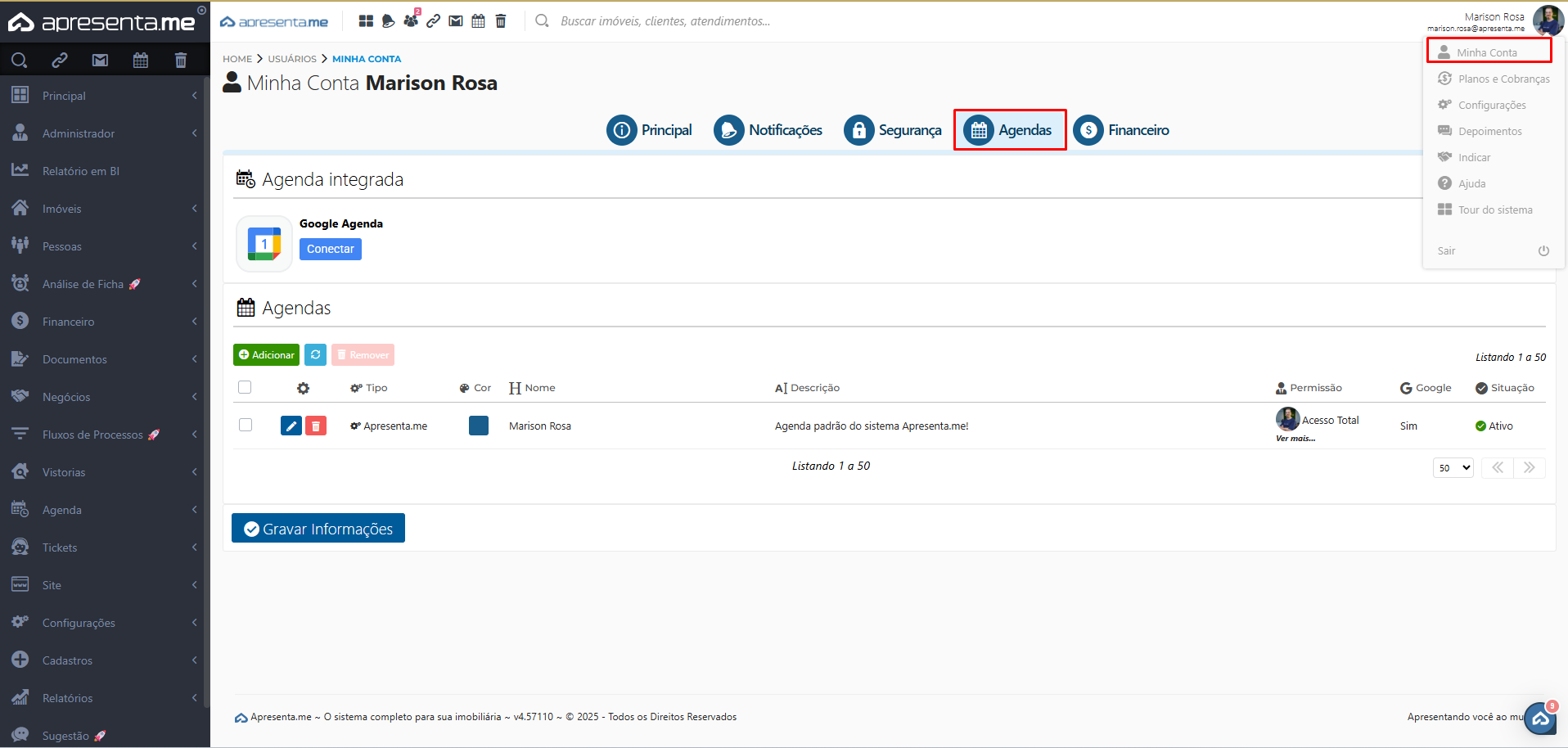Tick the checkbox for the Marison Rosa agenda
The image size is (1568, 748).
[x=246, y=425]
